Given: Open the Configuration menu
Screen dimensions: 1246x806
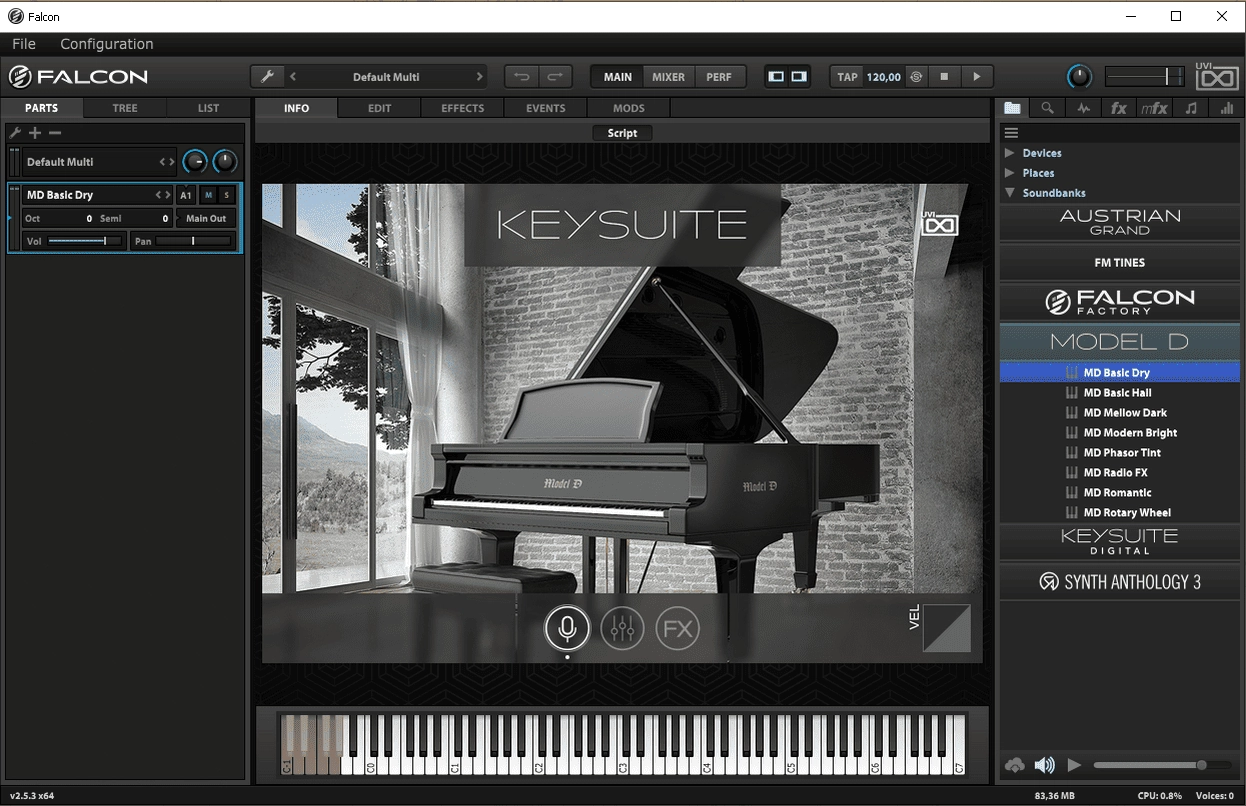Looking at the screenshot, I should tap(107, 44).
